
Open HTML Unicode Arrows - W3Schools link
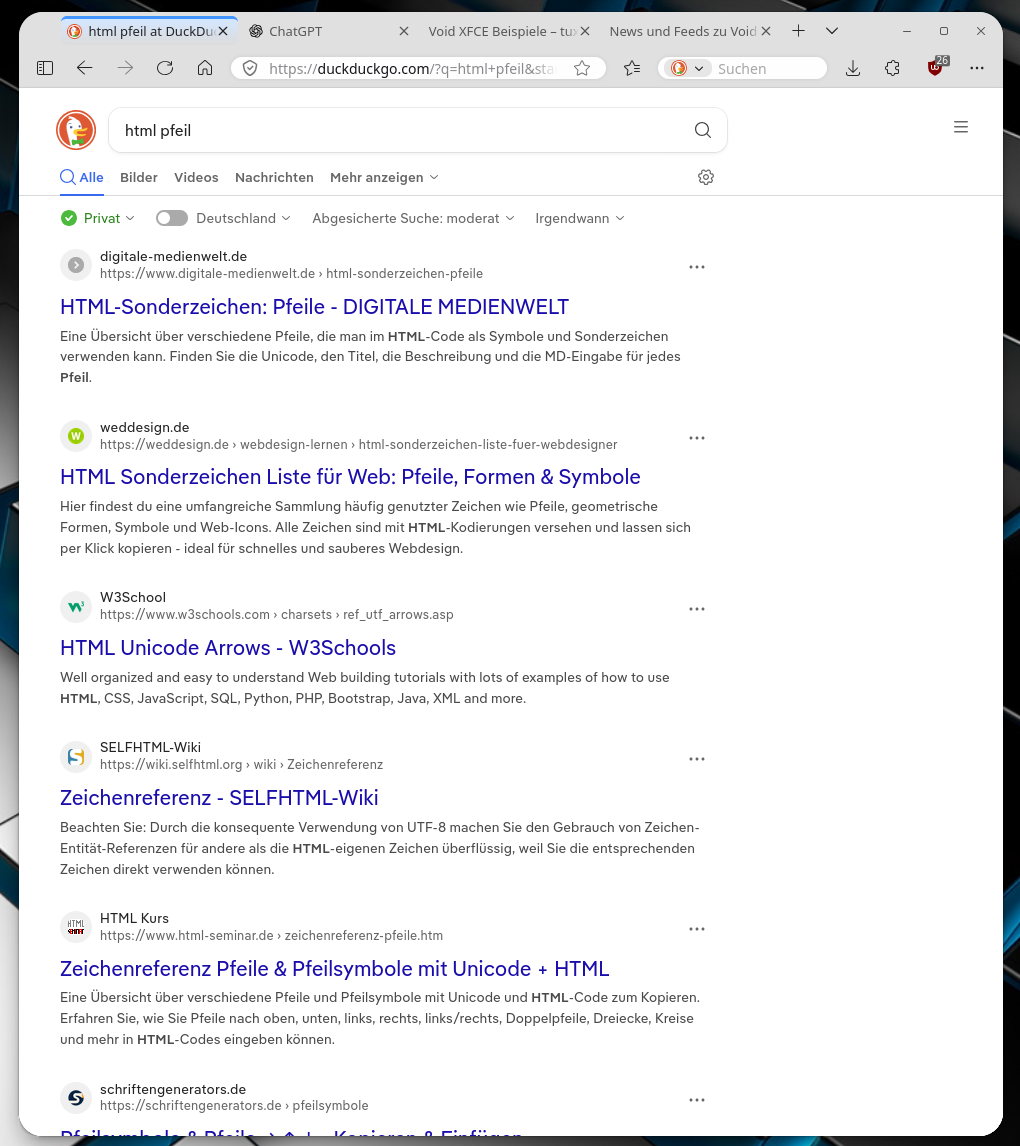point(228,648)
